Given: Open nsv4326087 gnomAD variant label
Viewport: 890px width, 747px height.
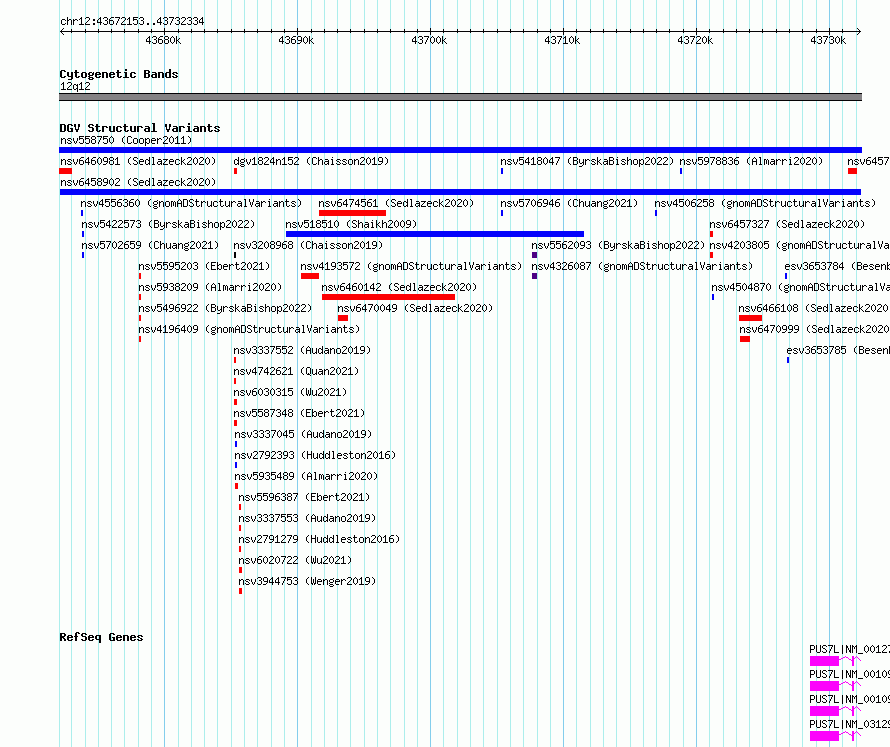Looking at the screenshot, I should [642, 266].
